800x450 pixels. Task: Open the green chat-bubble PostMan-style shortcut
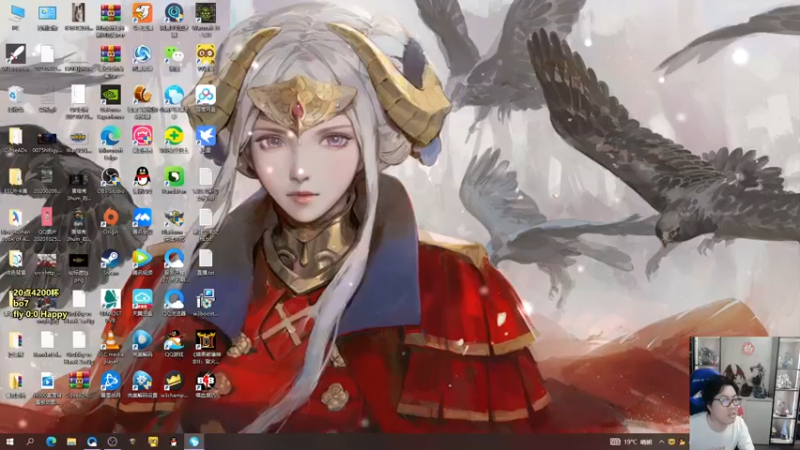tap(173, 177)
